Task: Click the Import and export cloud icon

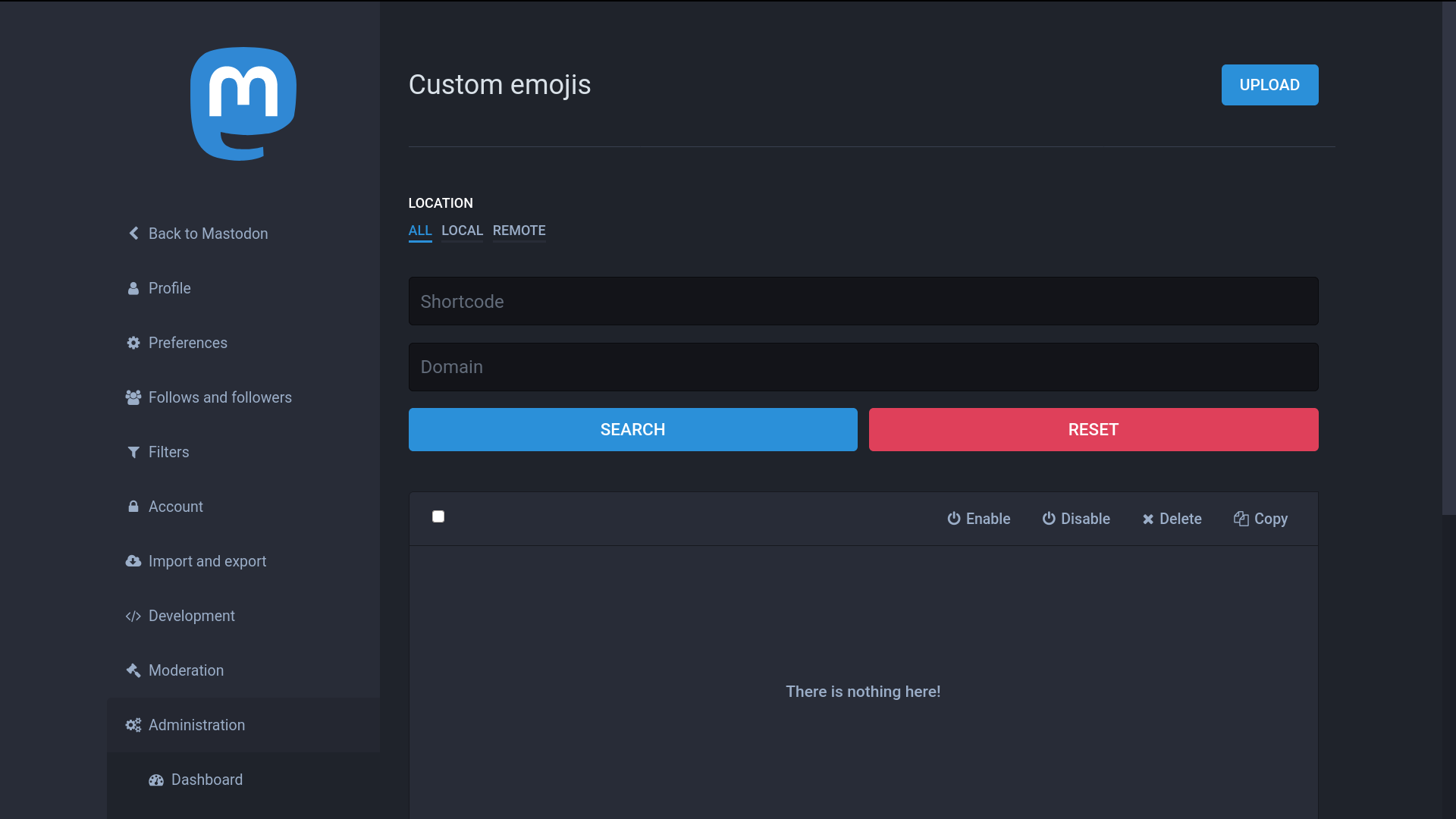Action: click(133, 561)
